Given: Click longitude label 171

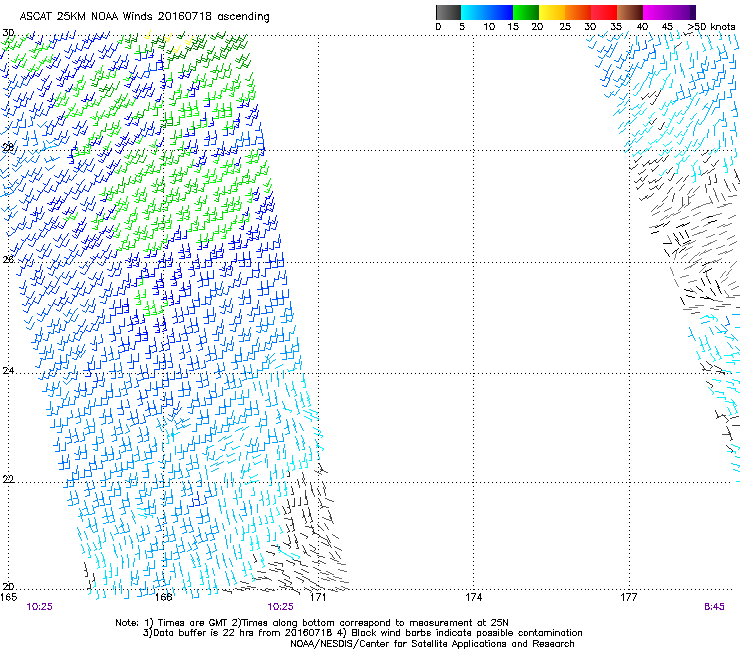Looking at the screenshot, I should tap(318, 597).
